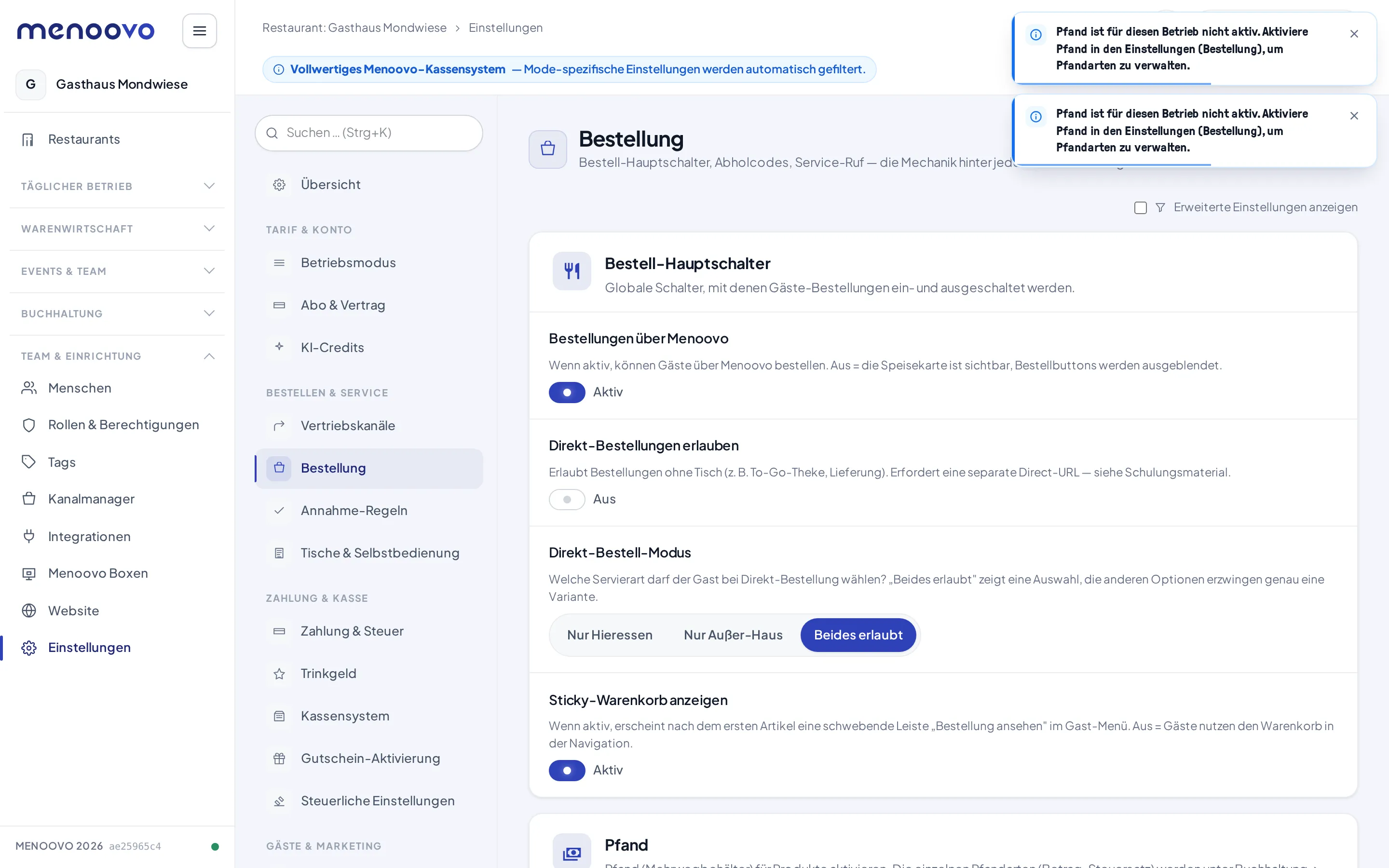
Task: Dismiss the lower Pfand notification
Action: pos(1354,116)
